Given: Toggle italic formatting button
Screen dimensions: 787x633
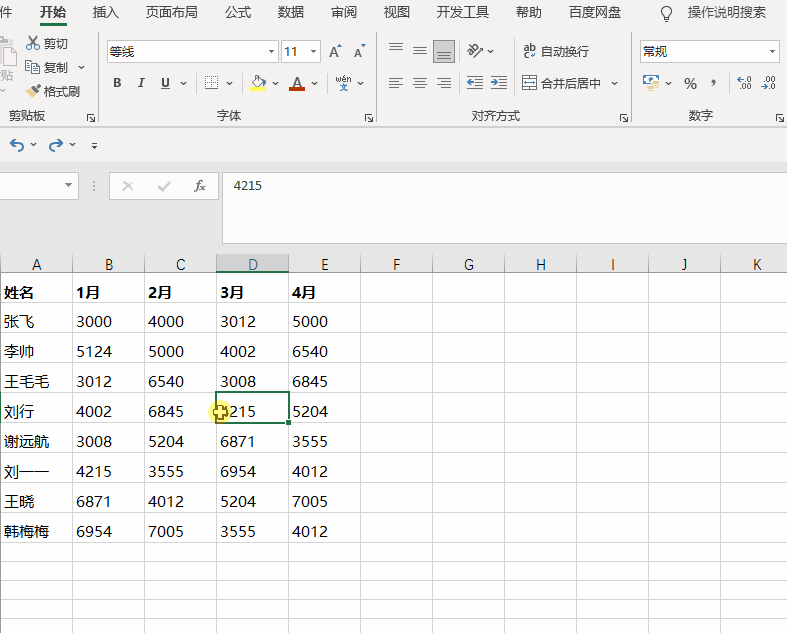Looking at the screenshot, I should [x=141, y=83].
